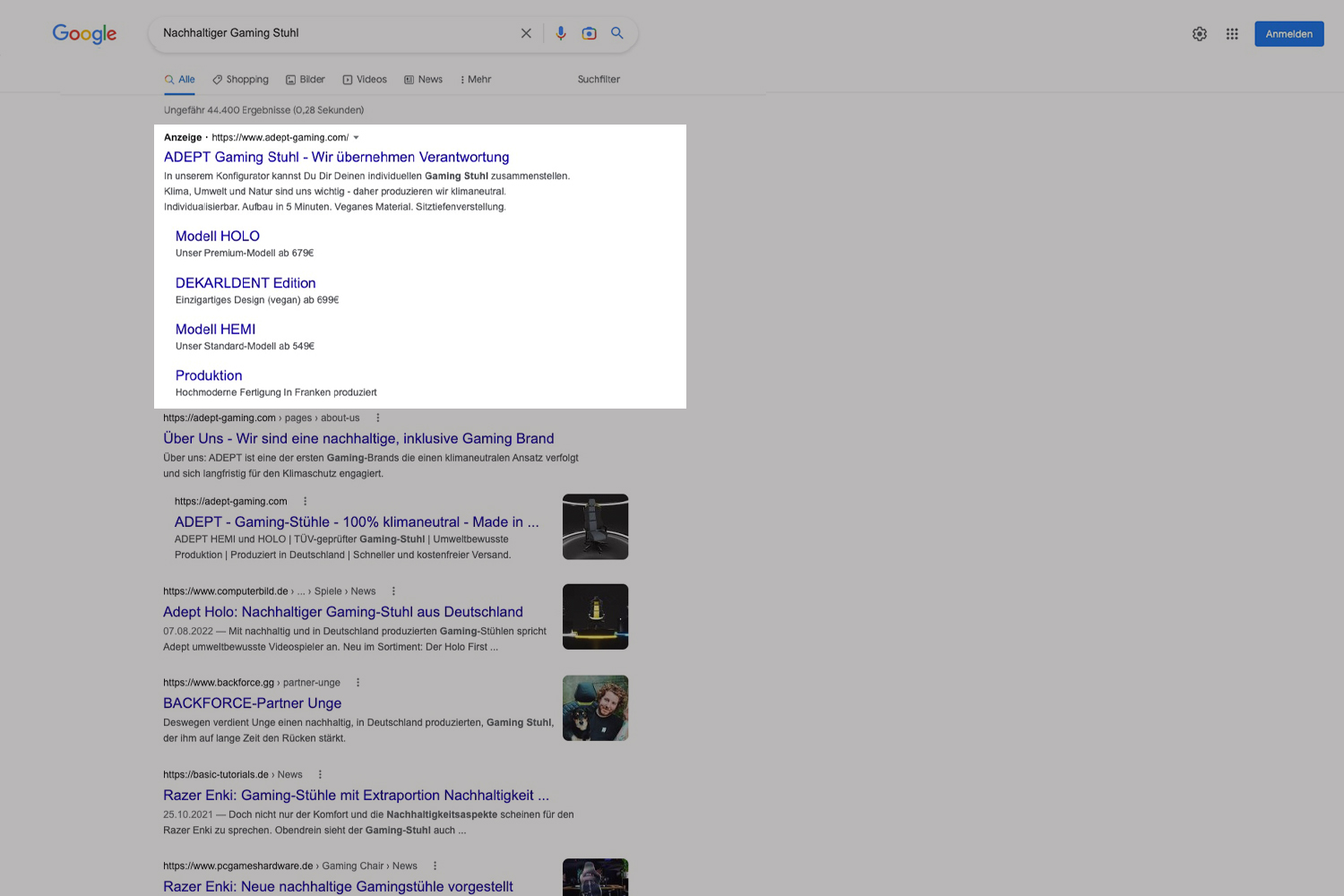1344x896 pixels.
Task: Open the Modell HEMI sitelink
Action: coord(216,330)
